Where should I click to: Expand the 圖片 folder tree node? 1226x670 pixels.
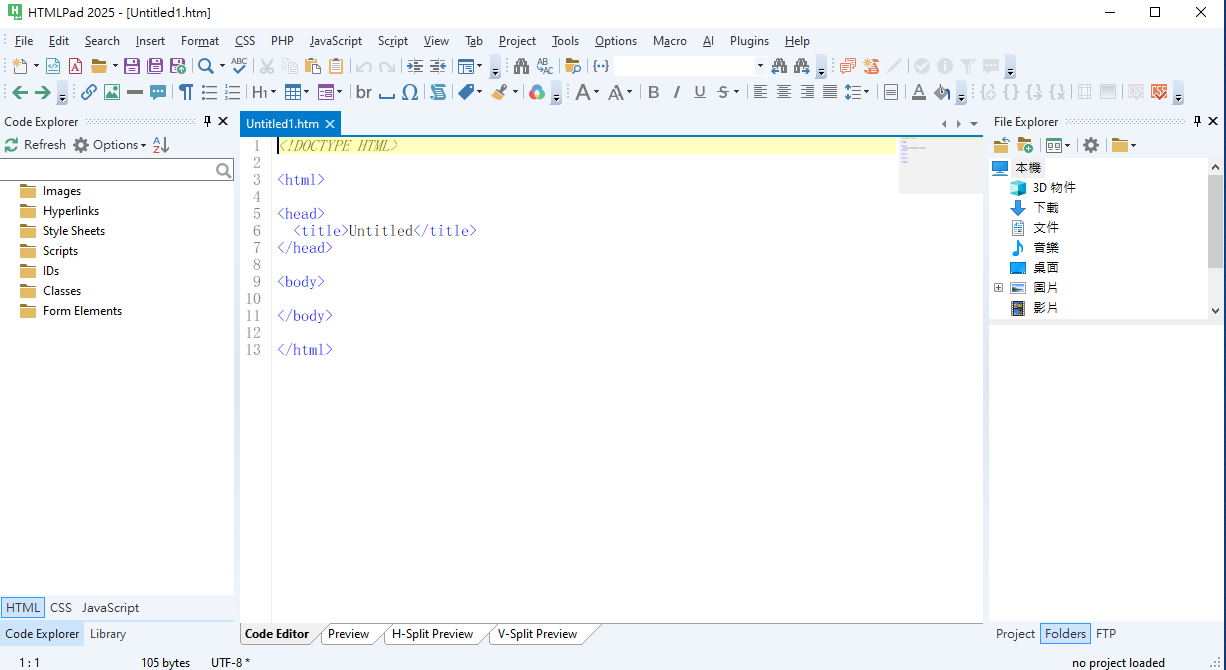(x=998, y=288)
